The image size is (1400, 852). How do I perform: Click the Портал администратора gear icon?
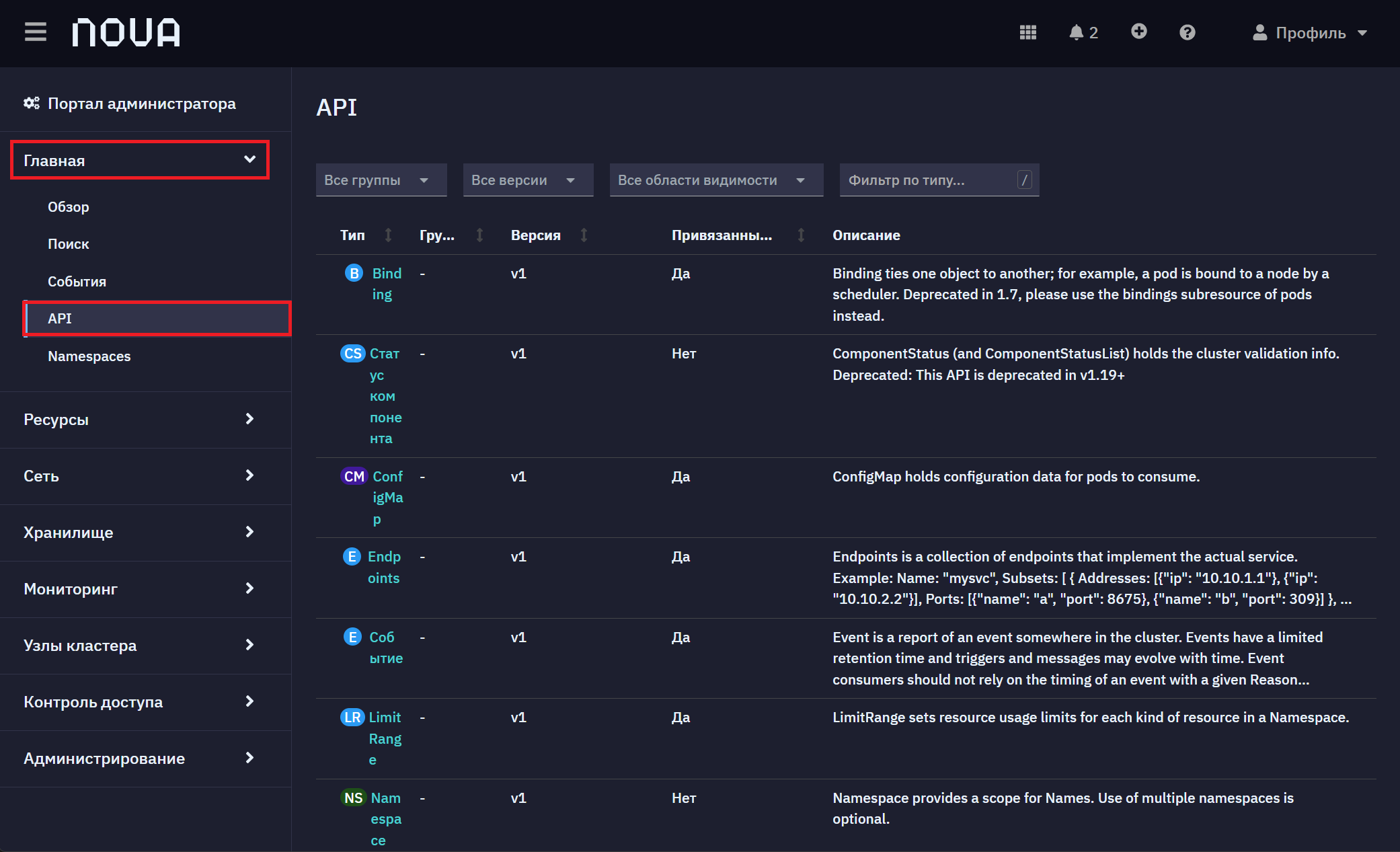pos(31,103)
